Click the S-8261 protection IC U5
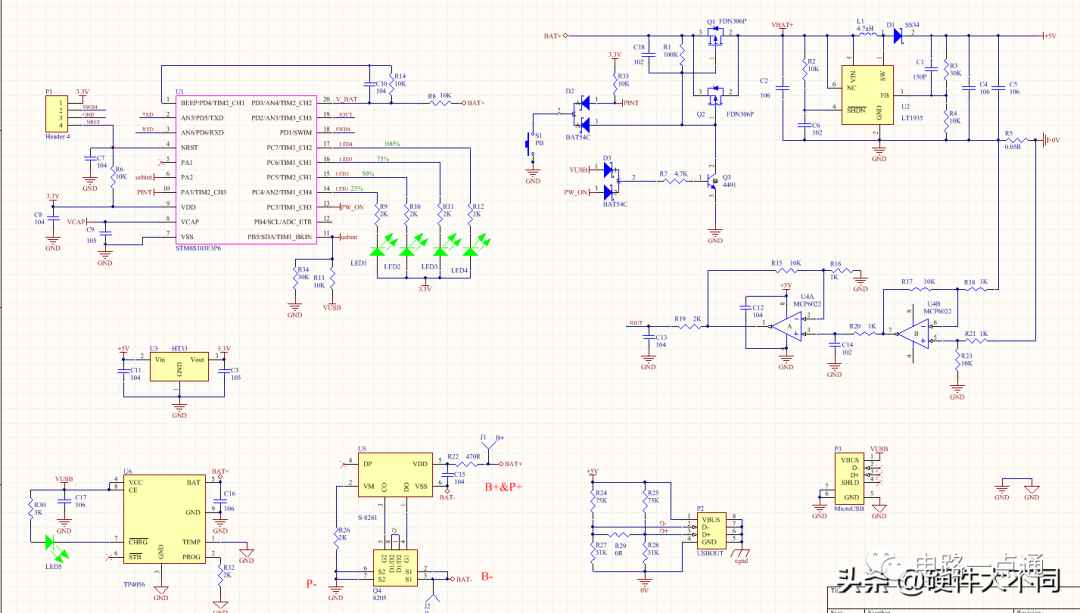1080x613 pixels. pos(395,474)
